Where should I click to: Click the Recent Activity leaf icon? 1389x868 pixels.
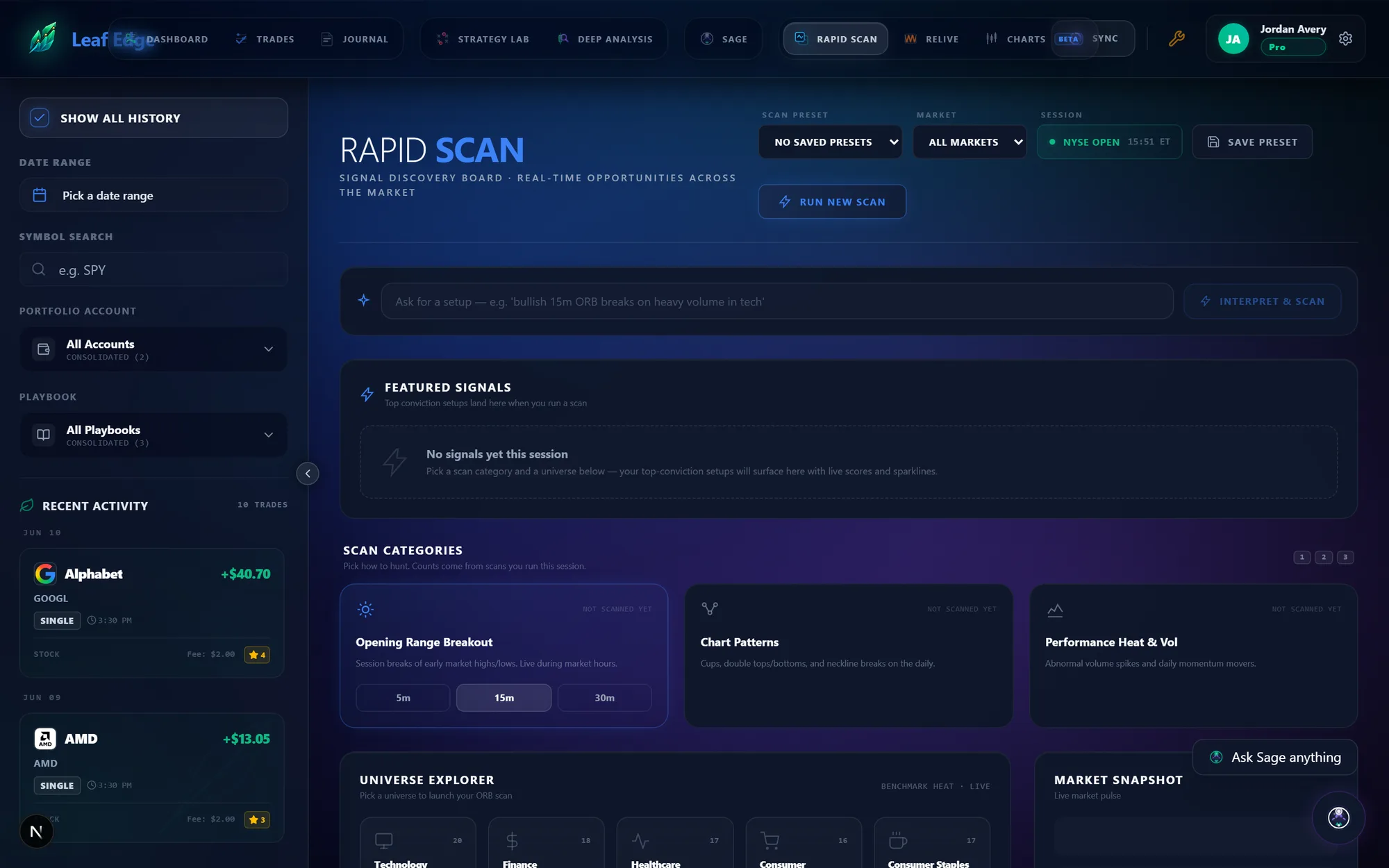point(27,506)
